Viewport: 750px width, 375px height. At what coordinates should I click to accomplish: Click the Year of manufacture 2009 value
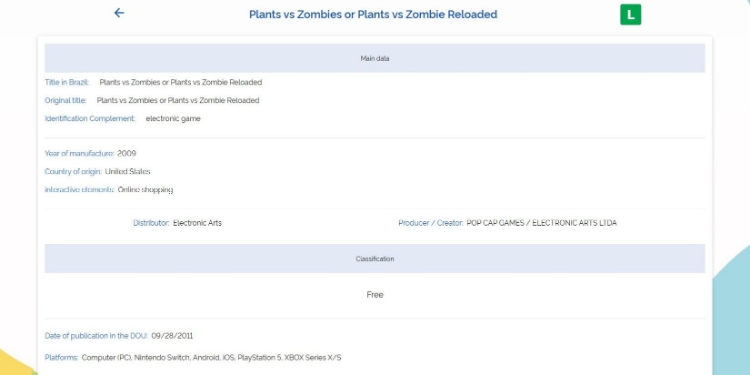(127, 154)
